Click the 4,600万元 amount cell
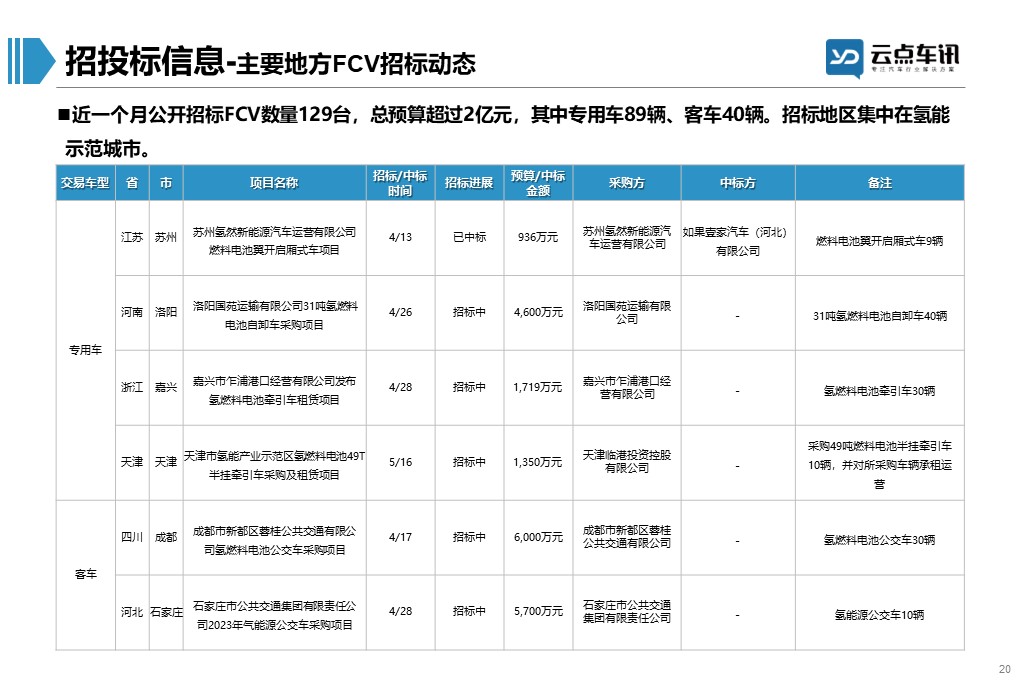The image size is (1021, 680). coord(538,313)
